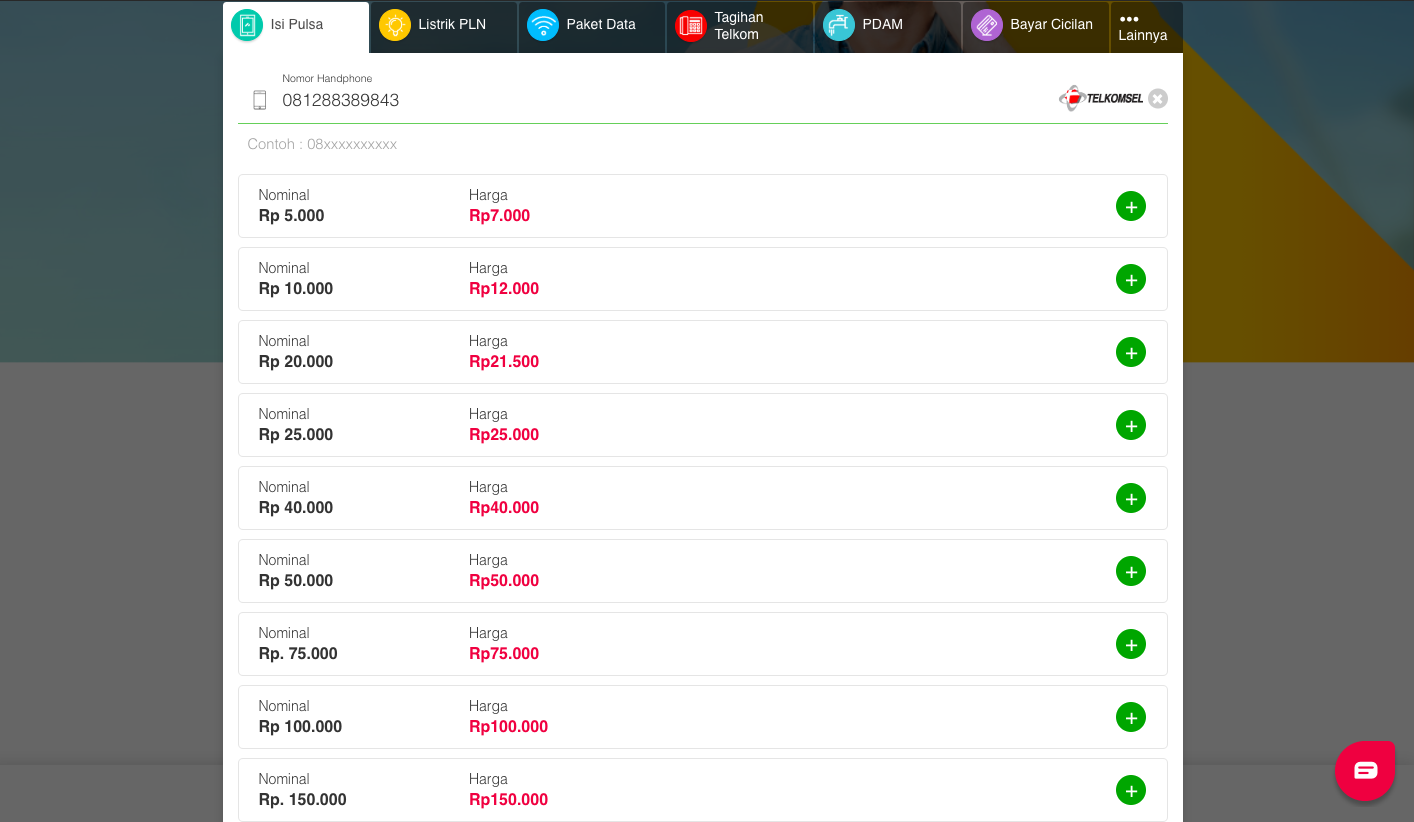Viewport: 1414px width, 822px height.
Task: Click the Rp 100.000 nominal value
Action: tap(300, 727)
